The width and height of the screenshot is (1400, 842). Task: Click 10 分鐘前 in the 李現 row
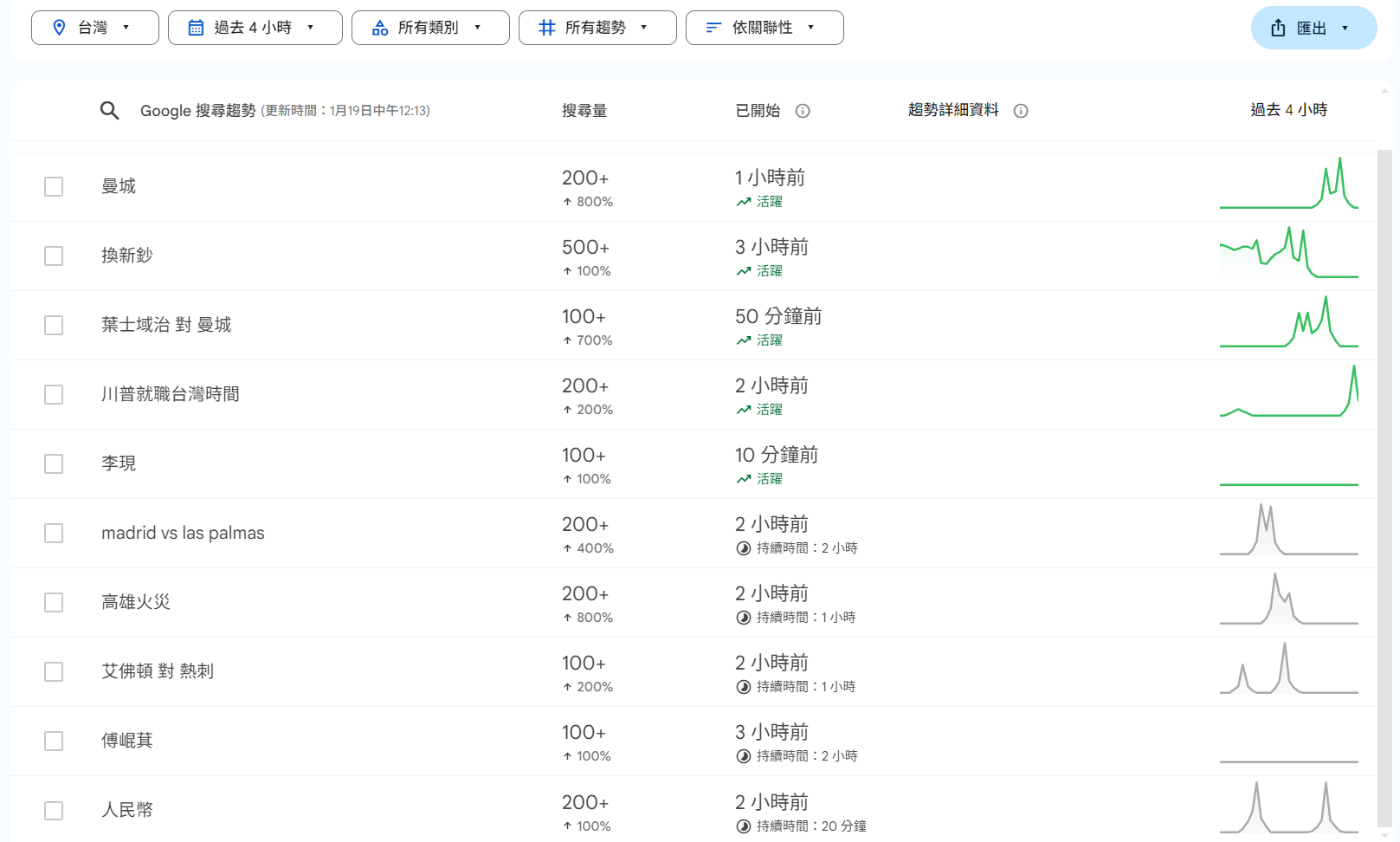click(777, 455)
